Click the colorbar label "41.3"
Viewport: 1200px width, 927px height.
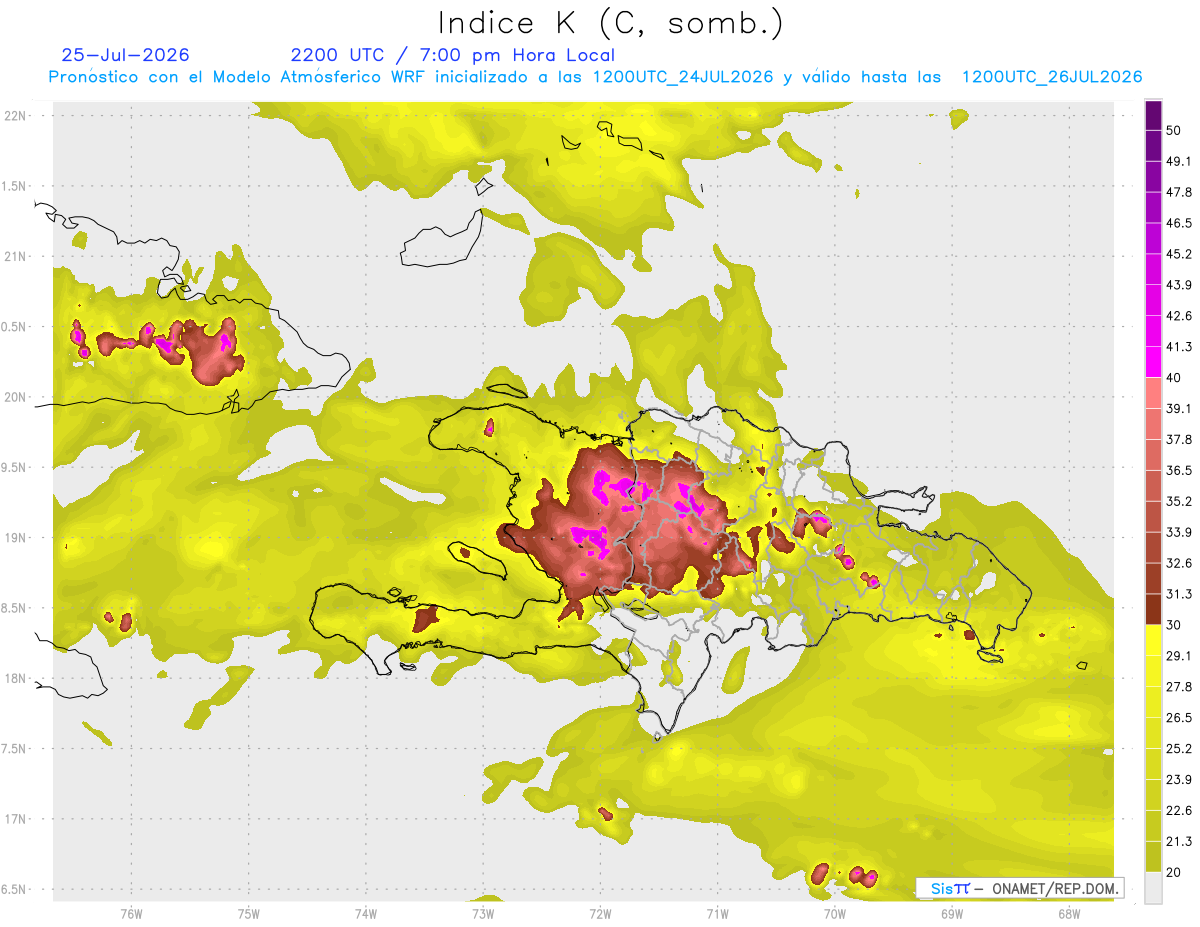tap(1179, 347)
